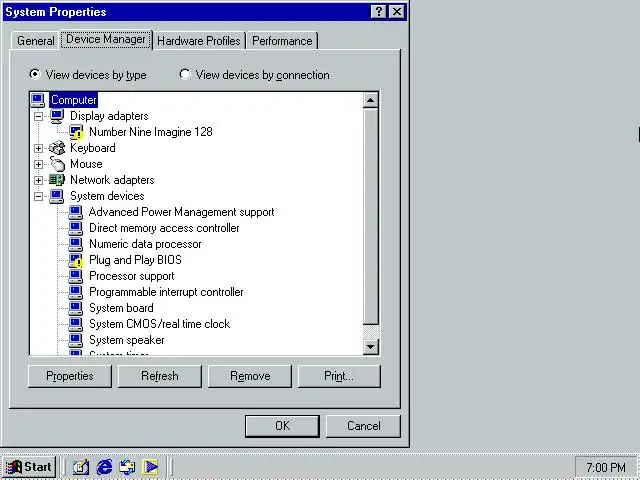Click the Display adapters monitor icon
Viewport: 640px width, 480px height.
tap(57, 116)
